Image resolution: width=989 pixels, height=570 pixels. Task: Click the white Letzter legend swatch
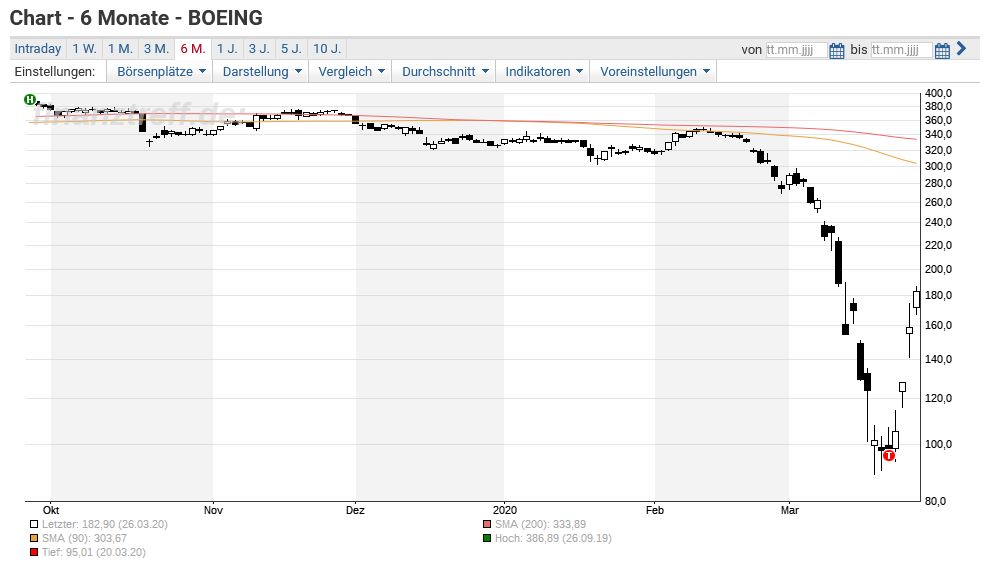[34, 525]
